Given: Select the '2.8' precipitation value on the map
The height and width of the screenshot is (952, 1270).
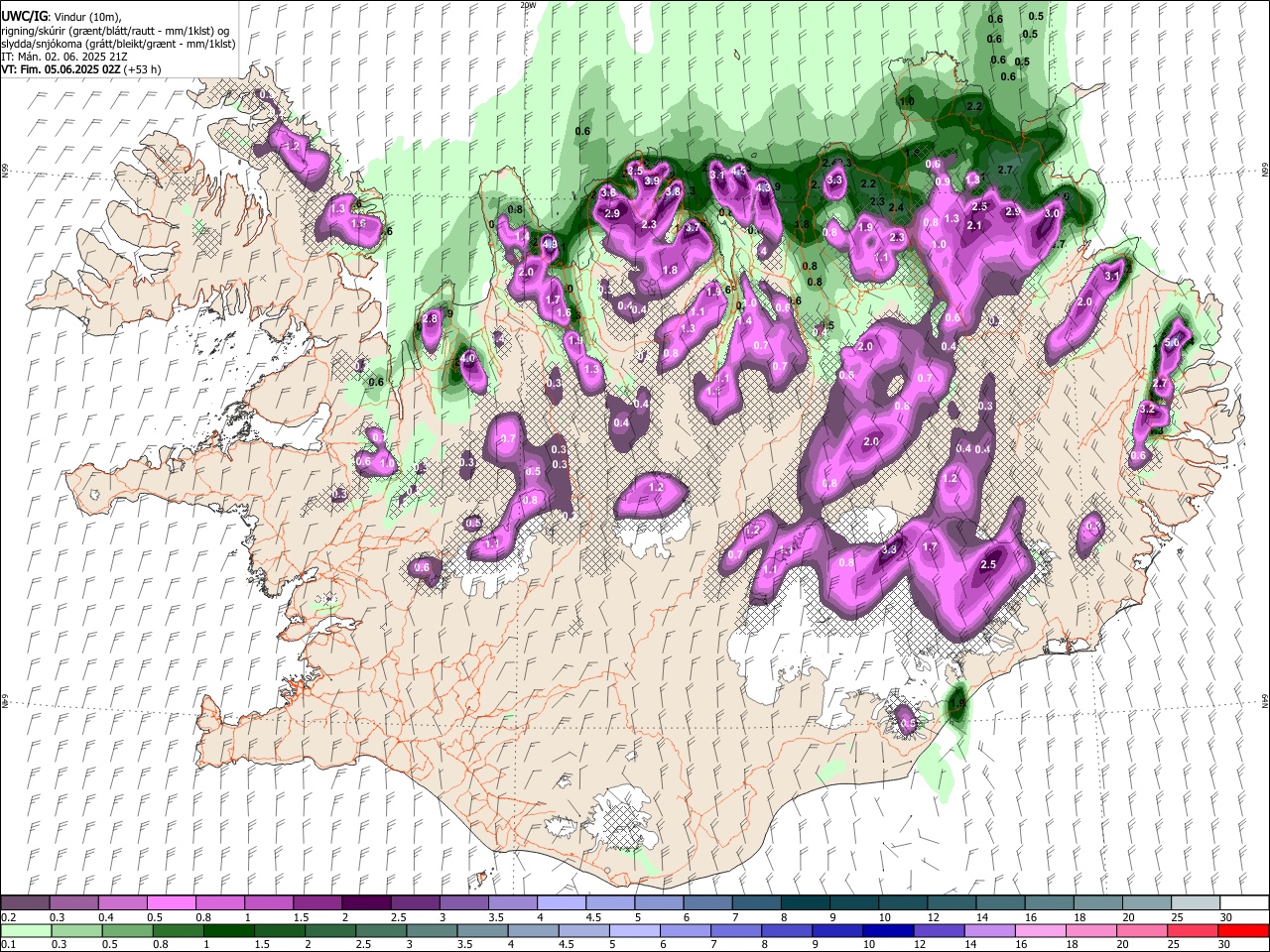Looking at the screenshot, I should (430, 319).
